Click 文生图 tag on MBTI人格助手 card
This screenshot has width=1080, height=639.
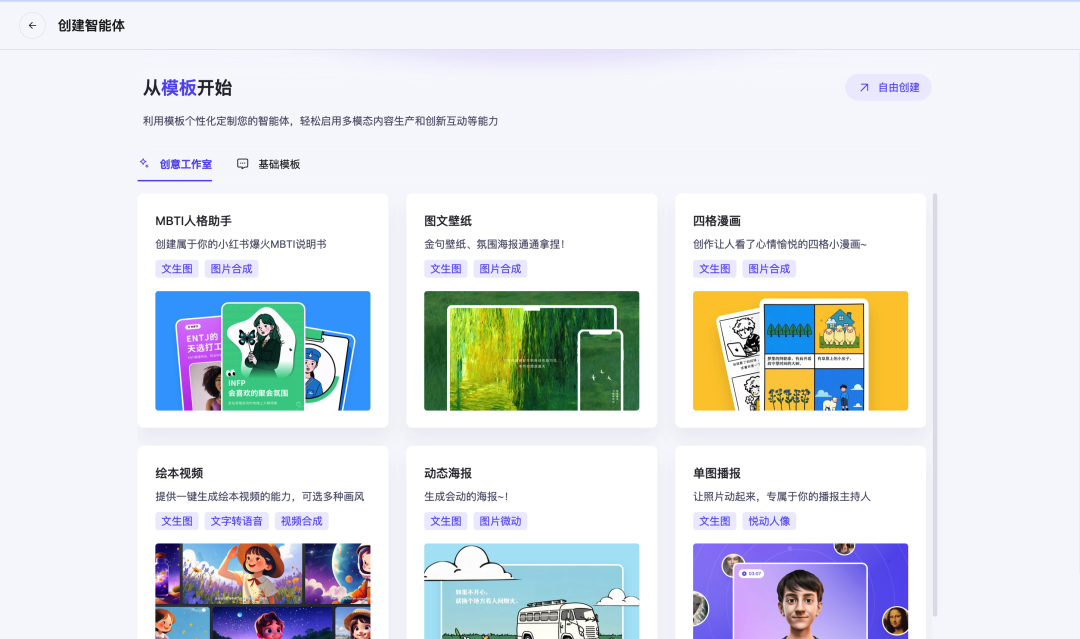click(177, 269)
